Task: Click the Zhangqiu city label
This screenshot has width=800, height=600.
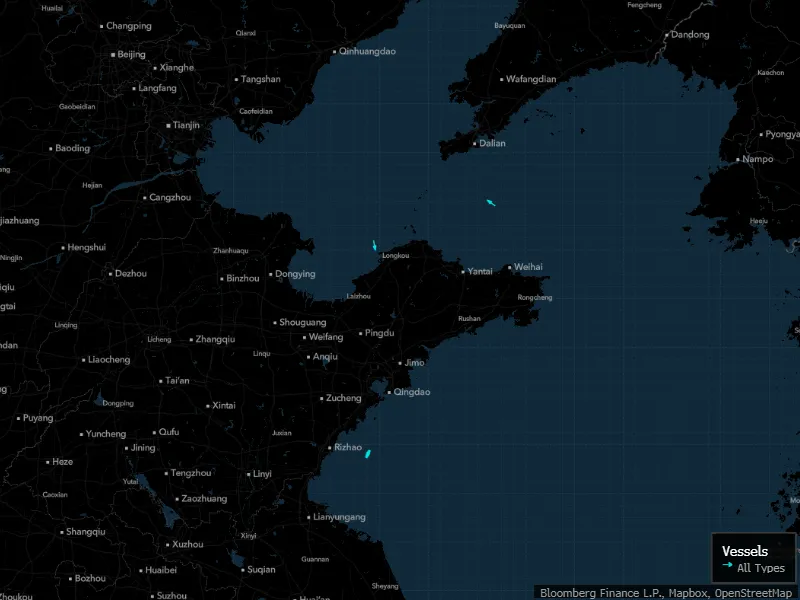Action: click(x=215, y=339)
